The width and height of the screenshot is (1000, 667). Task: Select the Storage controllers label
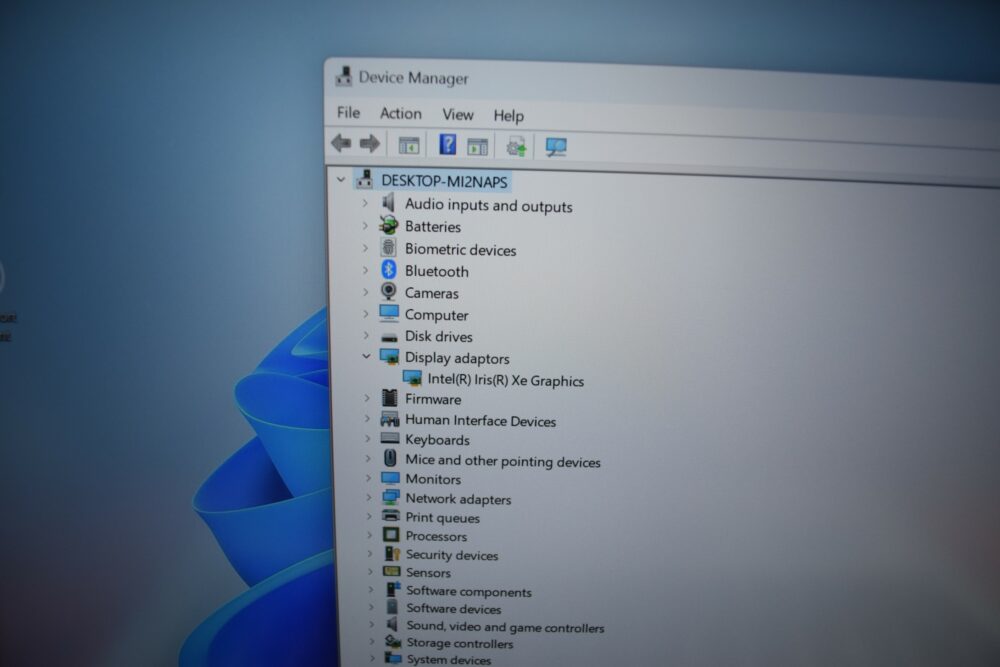[459, 643]
